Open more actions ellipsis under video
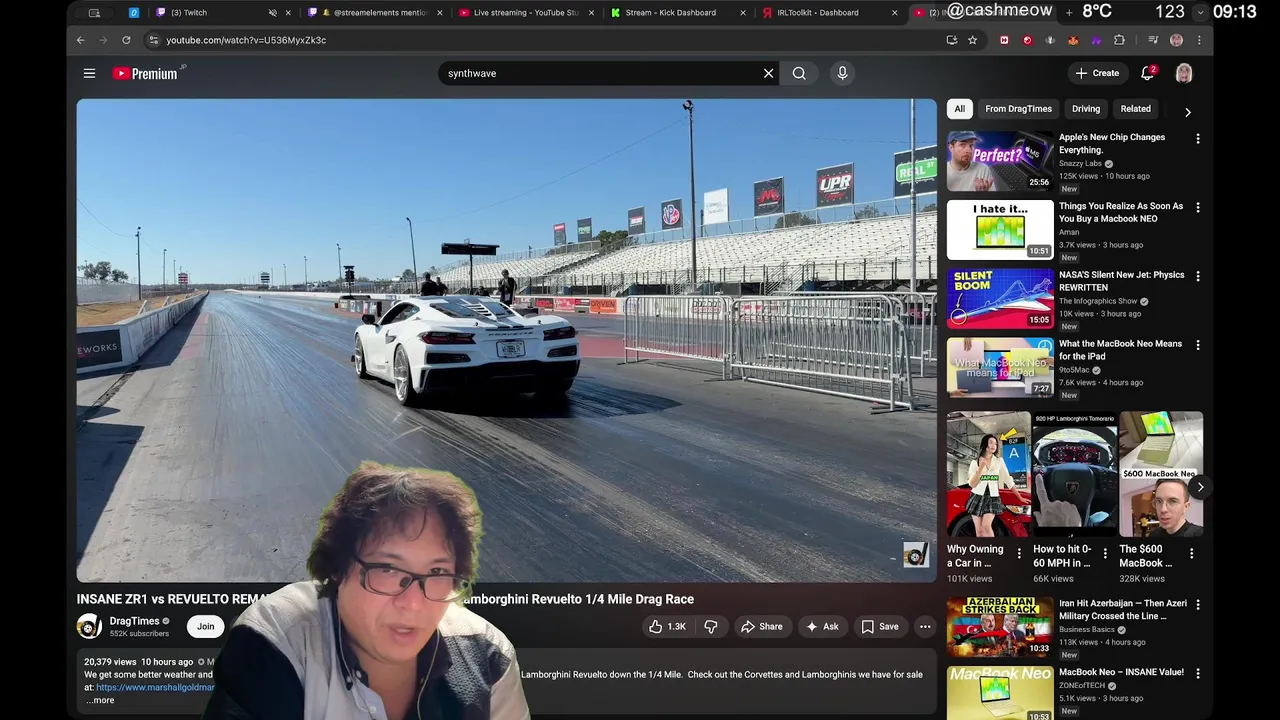Image resolution: width=1280 pixels, height=720 pixels. click(x=925, y=627)
